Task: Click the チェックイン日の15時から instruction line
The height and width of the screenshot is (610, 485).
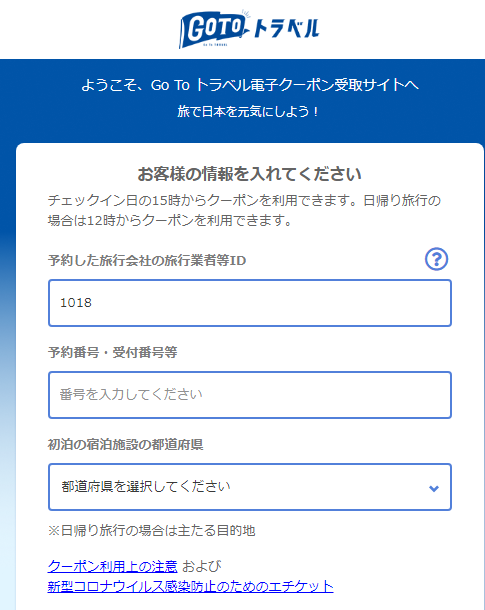Action: 244,201
